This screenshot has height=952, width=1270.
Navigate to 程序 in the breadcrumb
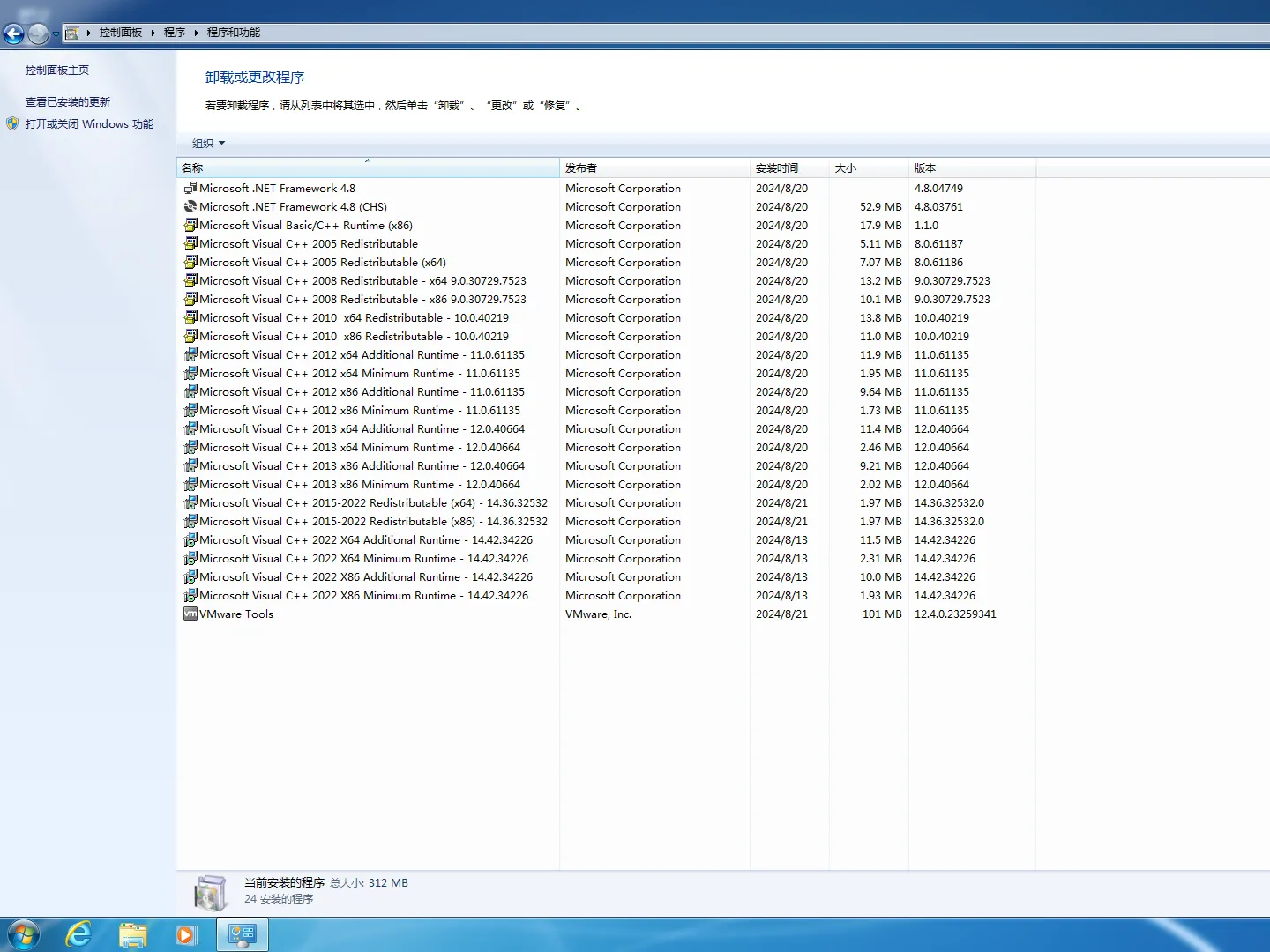coord(174,32)
